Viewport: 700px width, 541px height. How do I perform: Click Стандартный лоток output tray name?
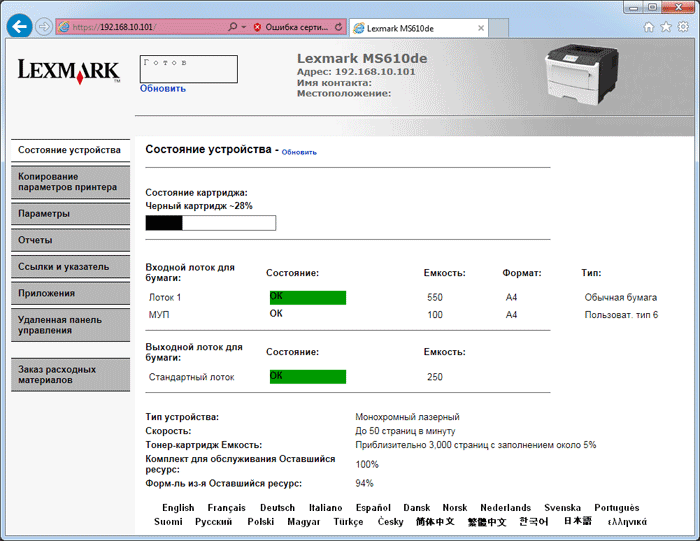[191, 377]
